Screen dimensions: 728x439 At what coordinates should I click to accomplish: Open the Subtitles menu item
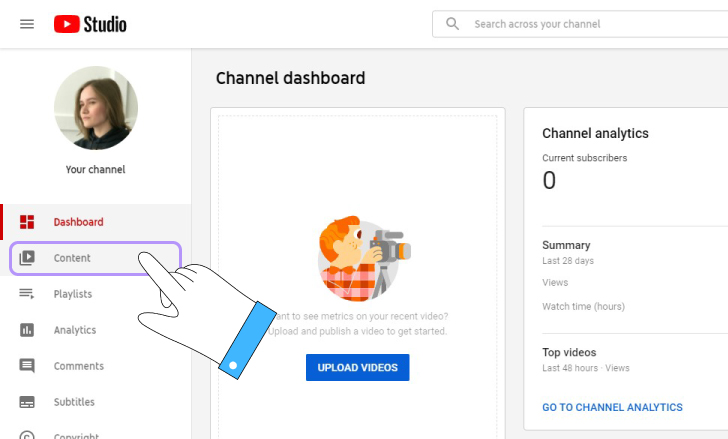[x=96, y=402]
